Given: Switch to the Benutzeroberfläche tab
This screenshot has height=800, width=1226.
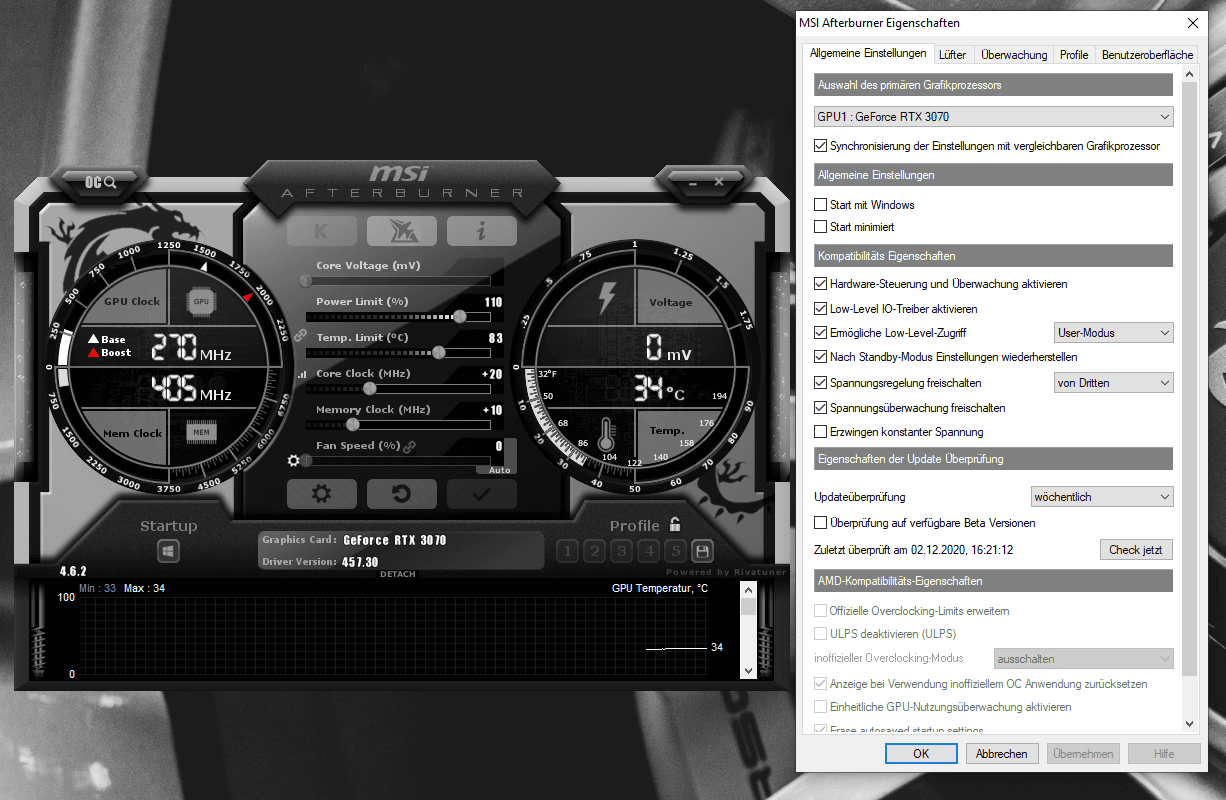Looking at the screenshot, I should click(1147, 55).
